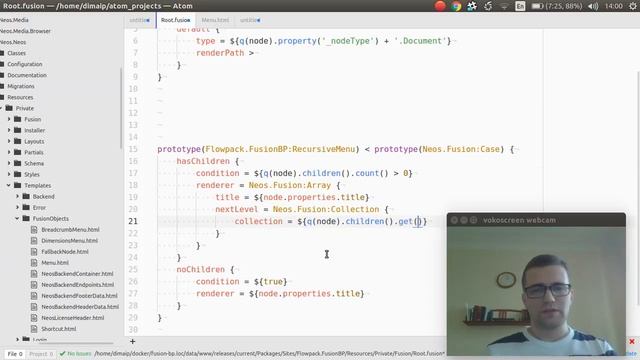Click the Menu.html file icon
This screenshot has height=360, width=640.
coord(34,263)
